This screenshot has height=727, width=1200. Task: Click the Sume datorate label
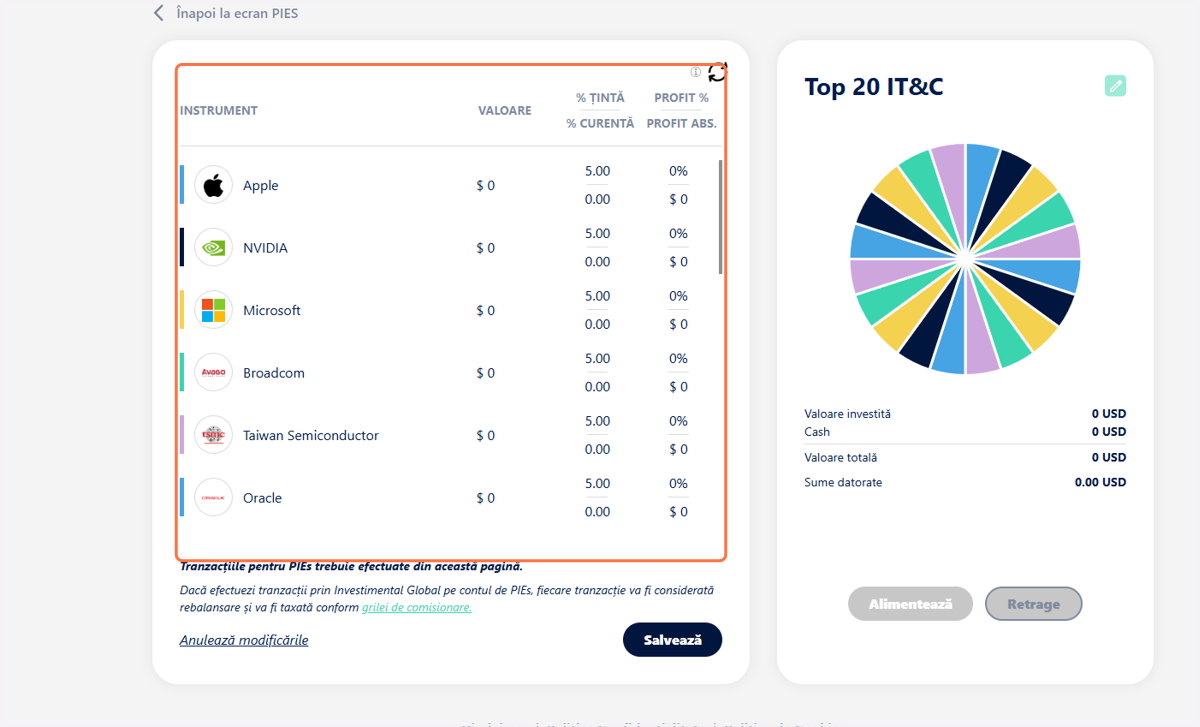843,482
